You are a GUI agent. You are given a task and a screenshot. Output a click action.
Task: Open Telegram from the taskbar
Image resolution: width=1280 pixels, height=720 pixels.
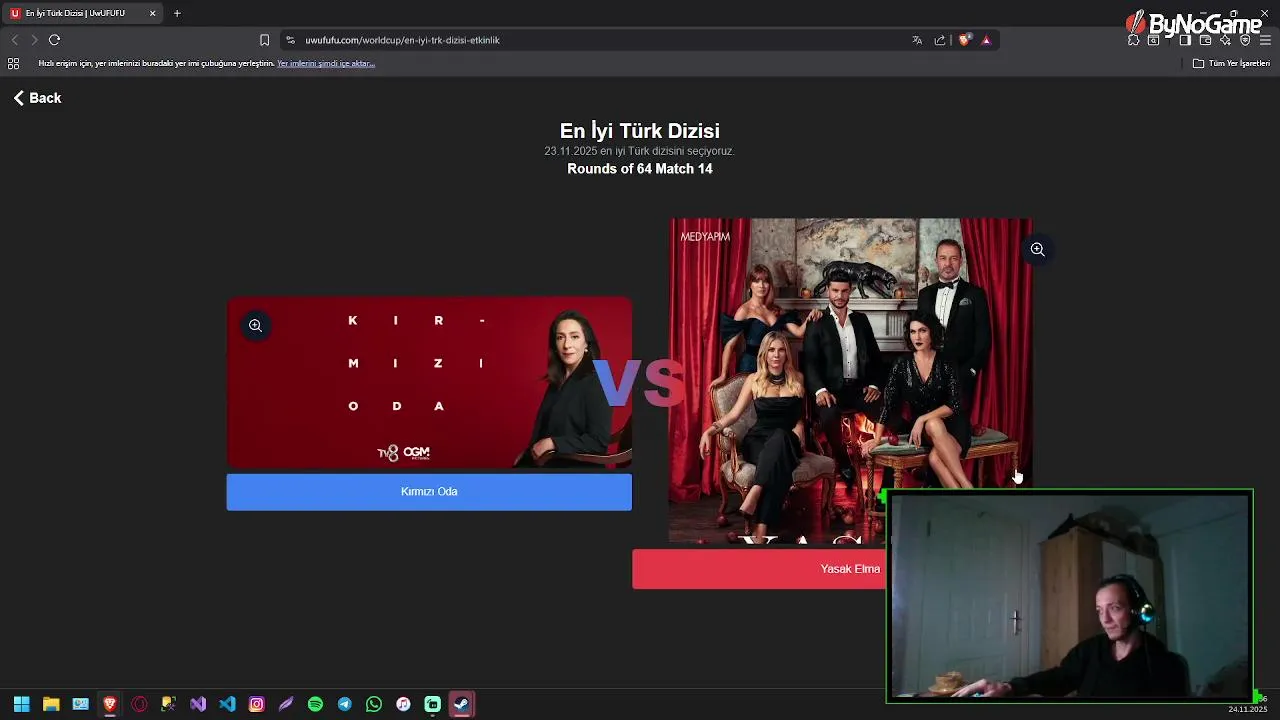tap(345, 704)
